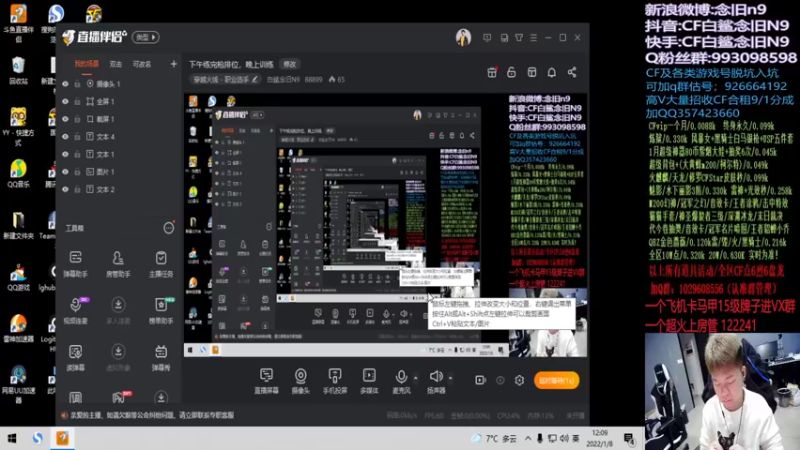Open the Recycle Bin desktop icon
This screenshot has width=800, height=450.
[x=18, y=70]
